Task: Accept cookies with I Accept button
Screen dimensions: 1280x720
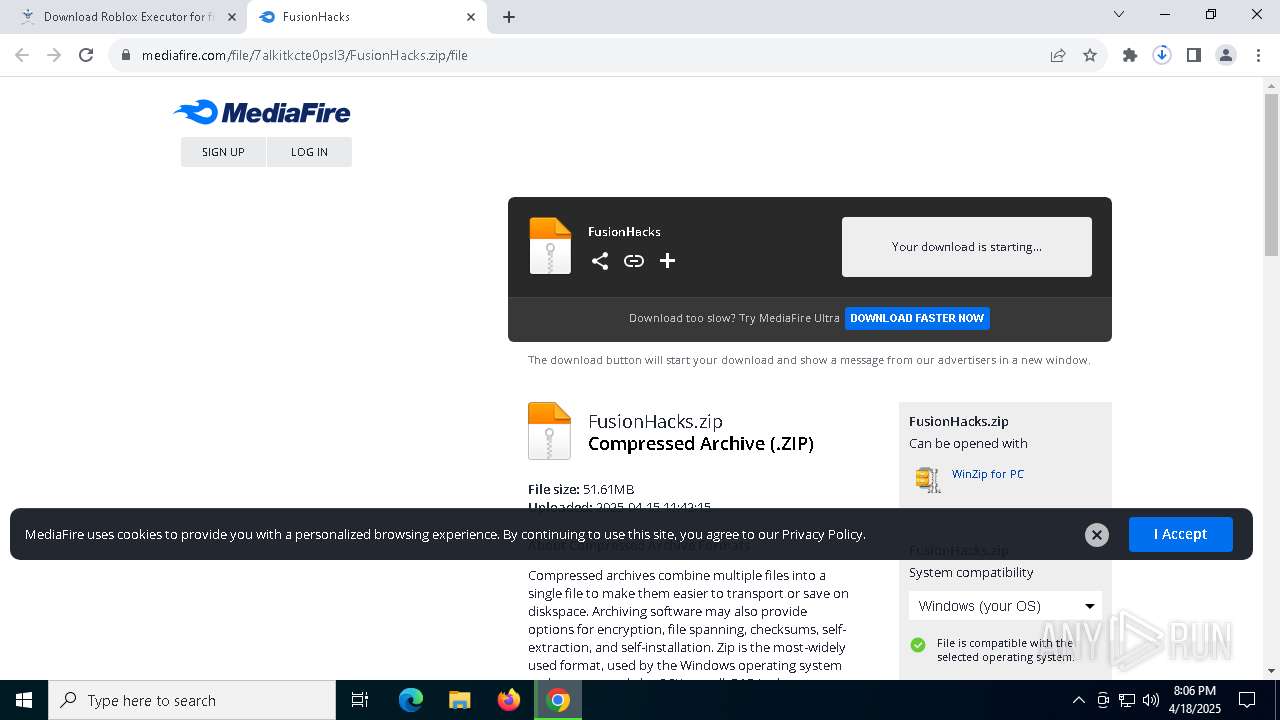Action: pos(1180,534)
